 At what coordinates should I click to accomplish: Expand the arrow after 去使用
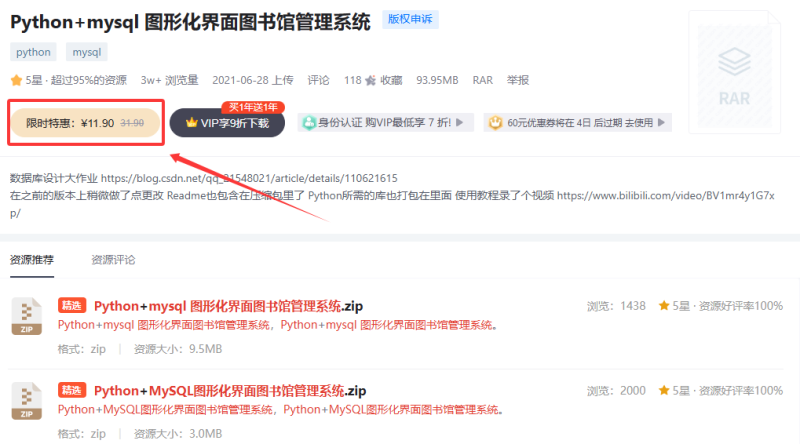click(x=661, y=122)
